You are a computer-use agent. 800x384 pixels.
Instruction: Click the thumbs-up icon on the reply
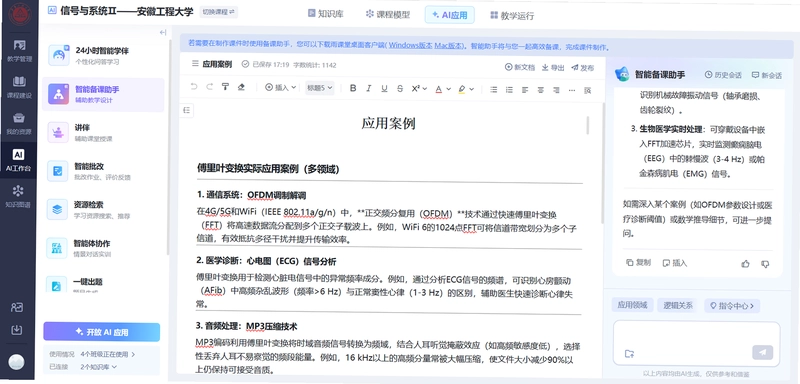point(745,264)
